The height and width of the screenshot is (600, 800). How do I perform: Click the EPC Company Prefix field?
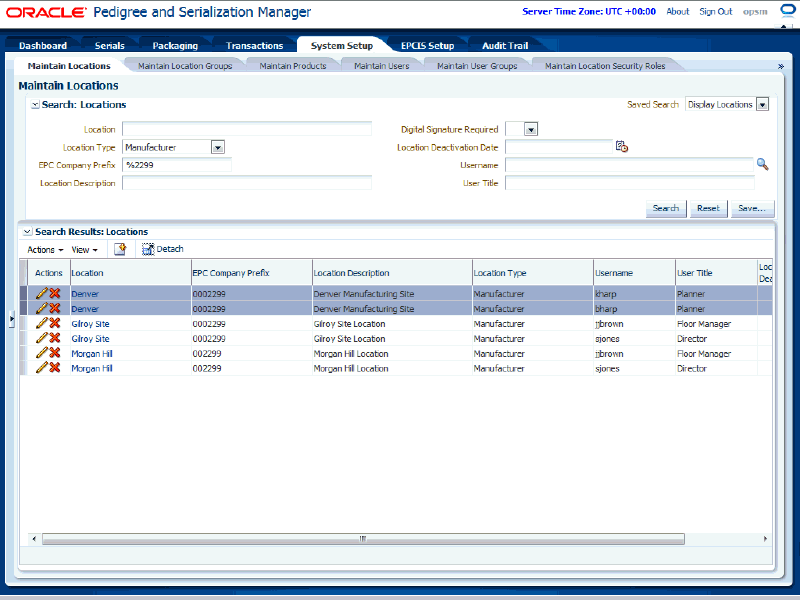[x=177, y=165]
